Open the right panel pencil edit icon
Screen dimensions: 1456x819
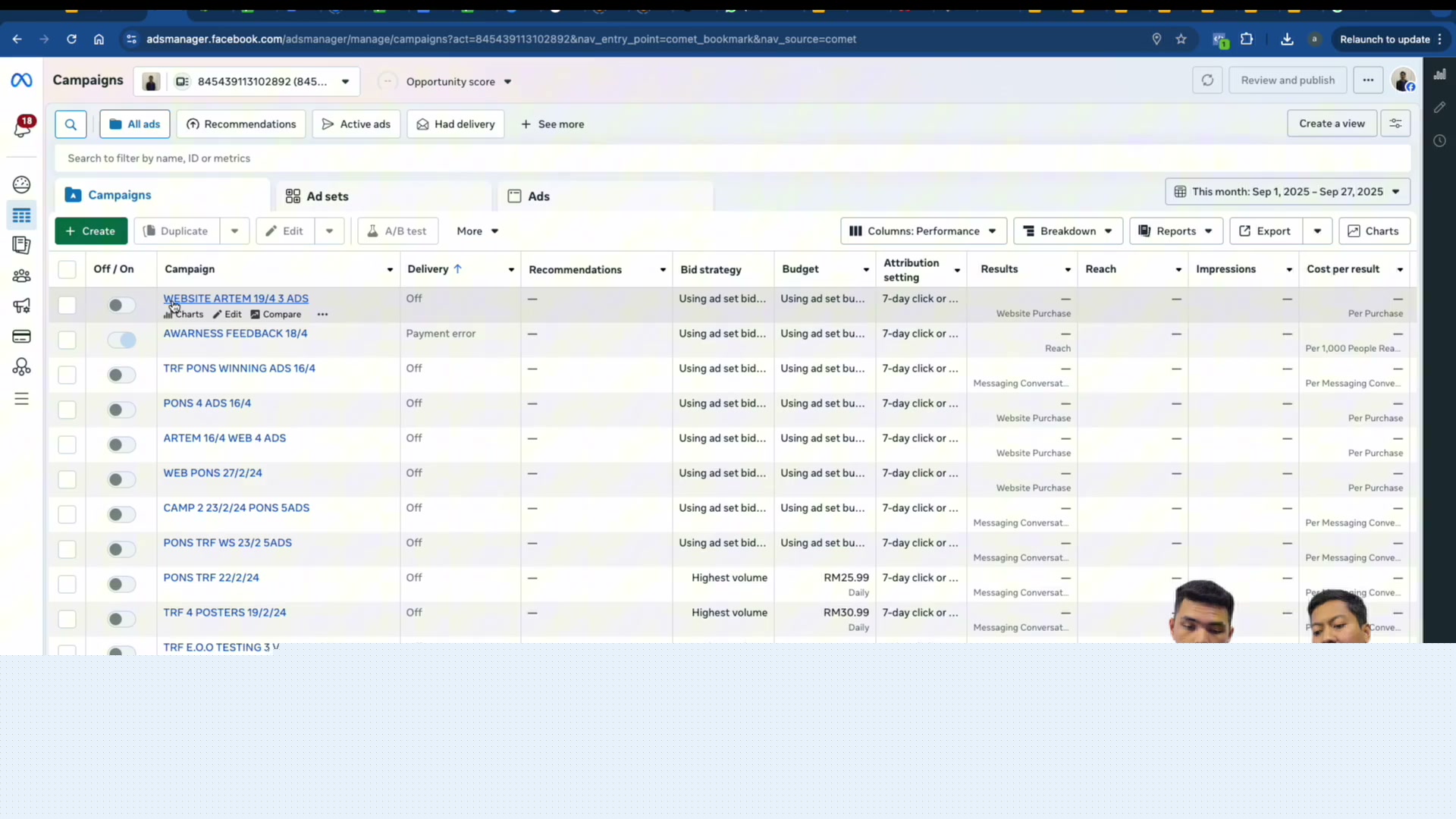coord(1439,108)
